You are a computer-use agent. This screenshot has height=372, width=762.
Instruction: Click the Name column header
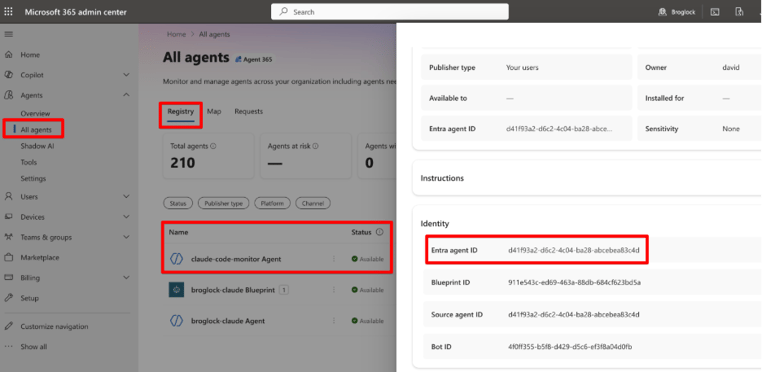(178, 232)
